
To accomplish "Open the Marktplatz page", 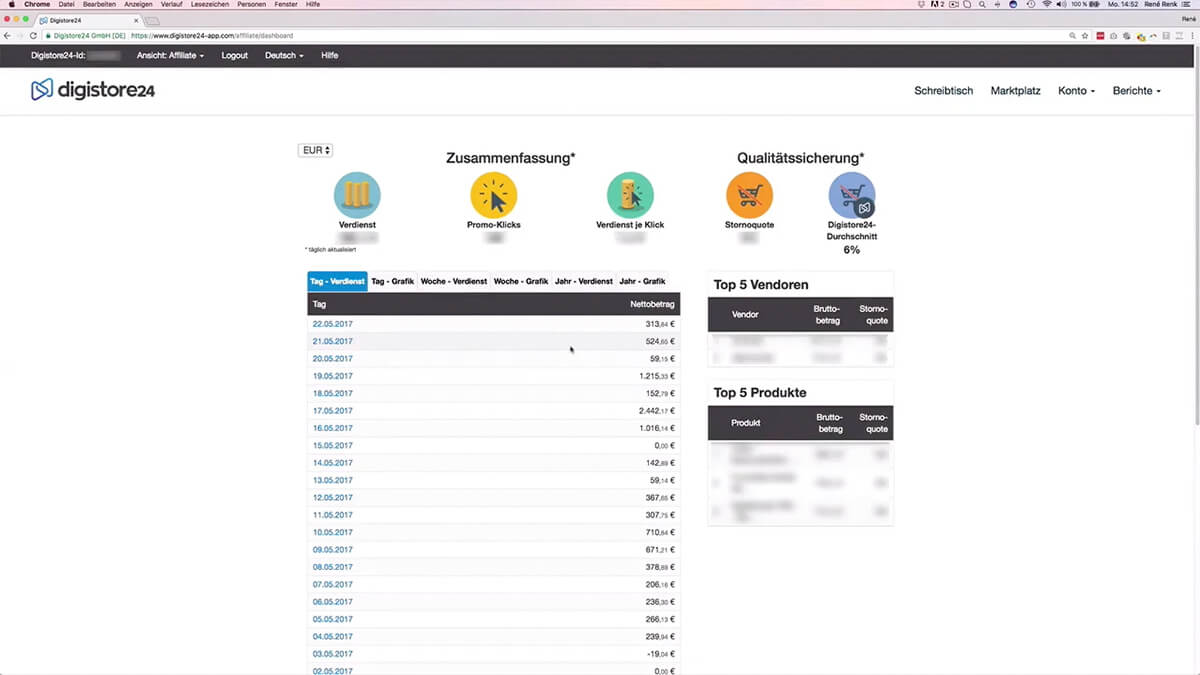I will pos(1016,91).
